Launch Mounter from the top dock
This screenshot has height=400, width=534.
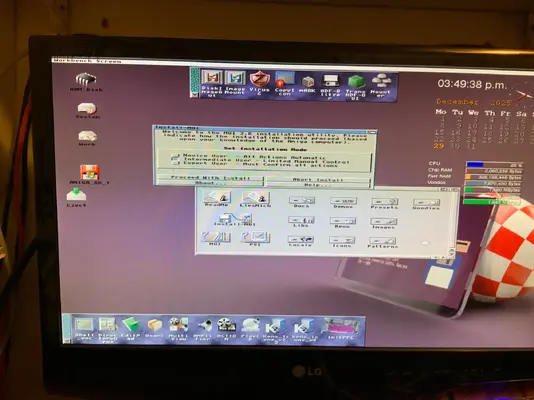[x=380, y=86]
